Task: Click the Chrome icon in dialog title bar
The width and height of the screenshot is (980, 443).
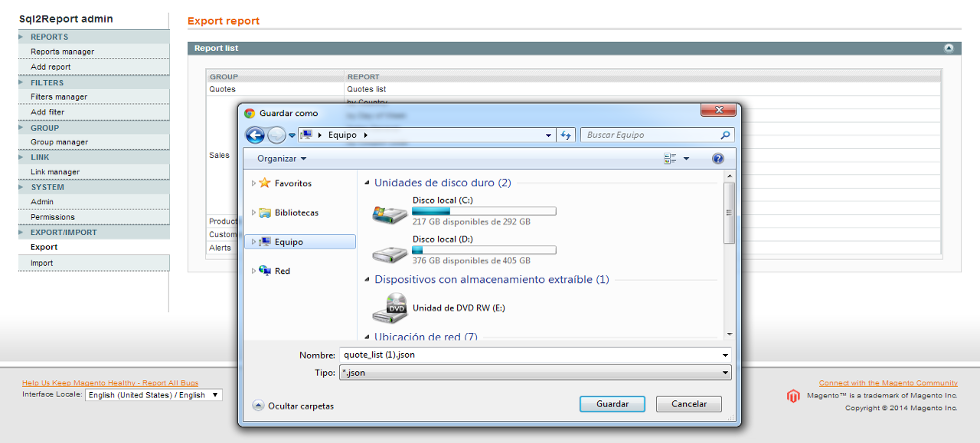Action: tap(249, 113)
